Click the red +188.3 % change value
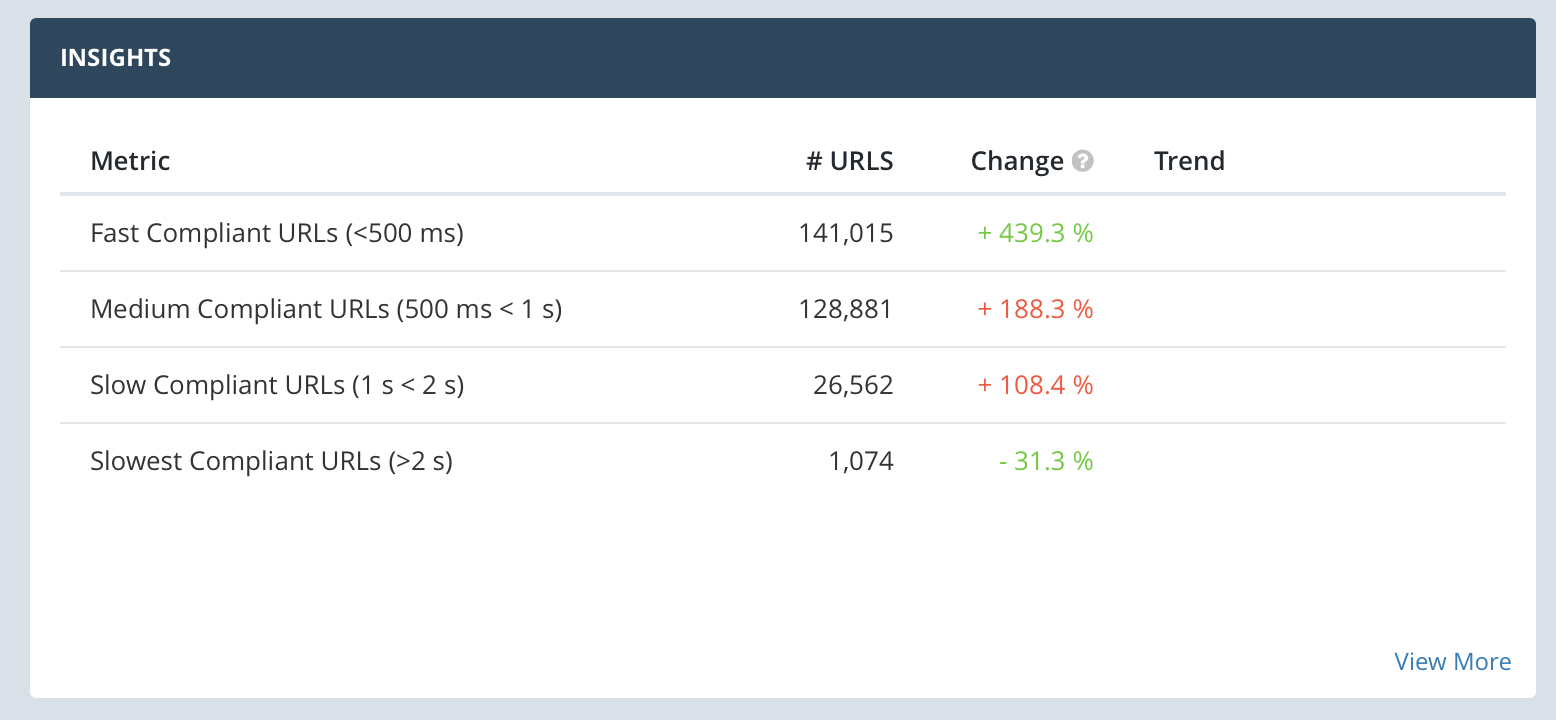The width and height of the screenshot is (1556, 720). coord(1035,309)
